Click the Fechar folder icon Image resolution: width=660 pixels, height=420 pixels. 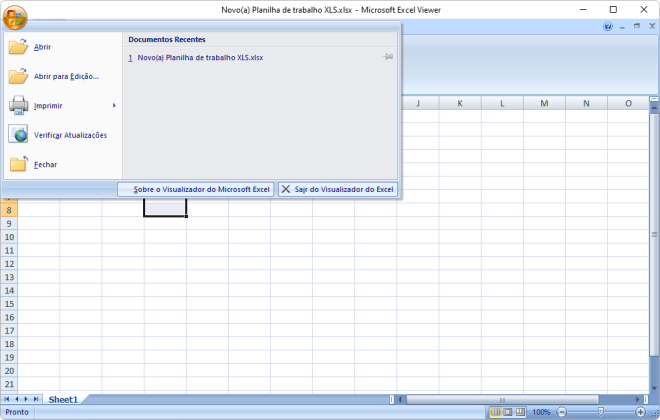19,164
